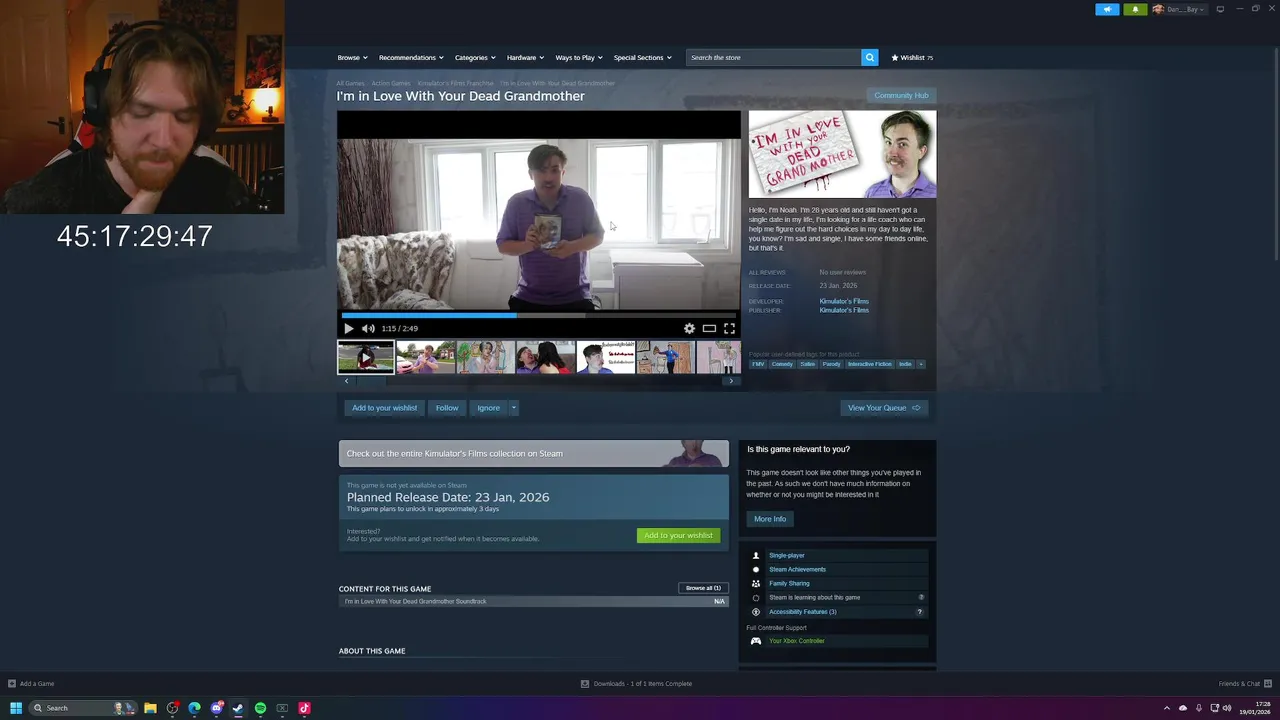Expand the Hardware menu

coord(525,57)
